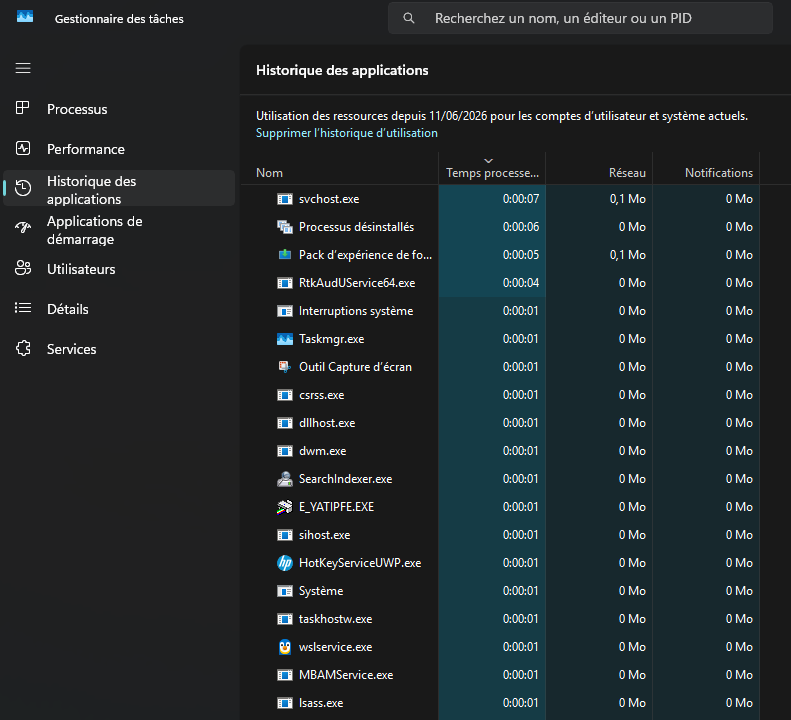Click the Applications de démarrage gauge icon
This screenshot has width=791, height=720.
23,228
